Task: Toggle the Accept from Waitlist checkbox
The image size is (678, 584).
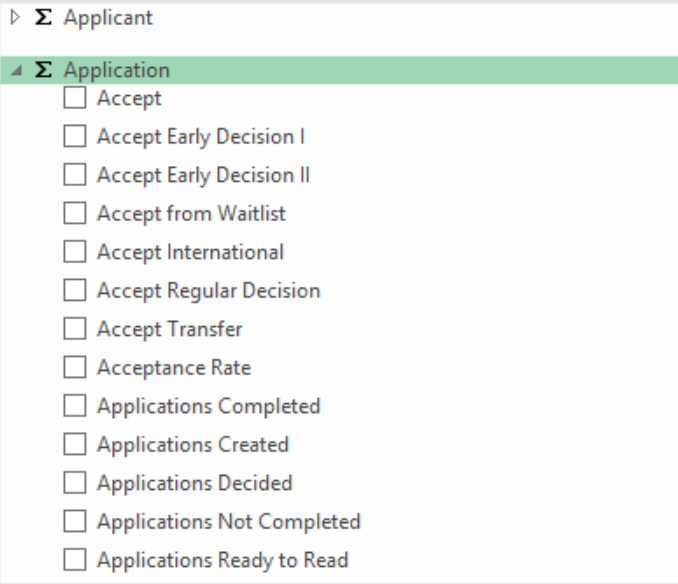Action: click(x=75, y=213)
